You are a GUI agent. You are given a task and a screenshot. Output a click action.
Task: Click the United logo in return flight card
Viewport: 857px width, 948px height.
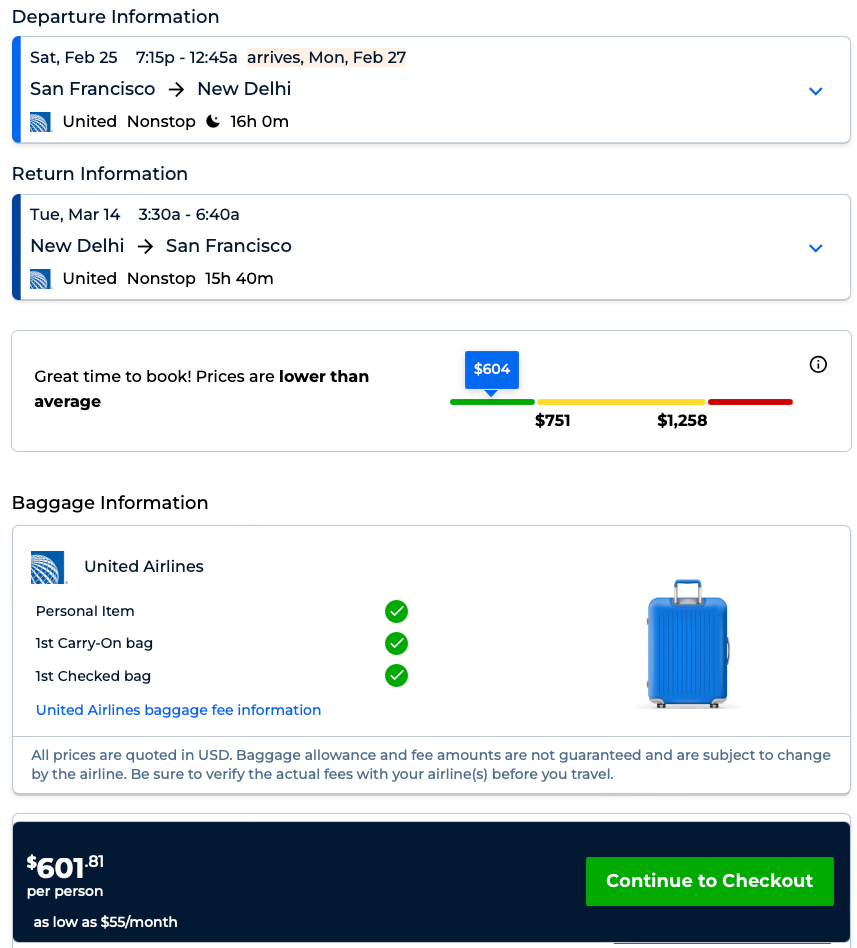coord(40,279)
